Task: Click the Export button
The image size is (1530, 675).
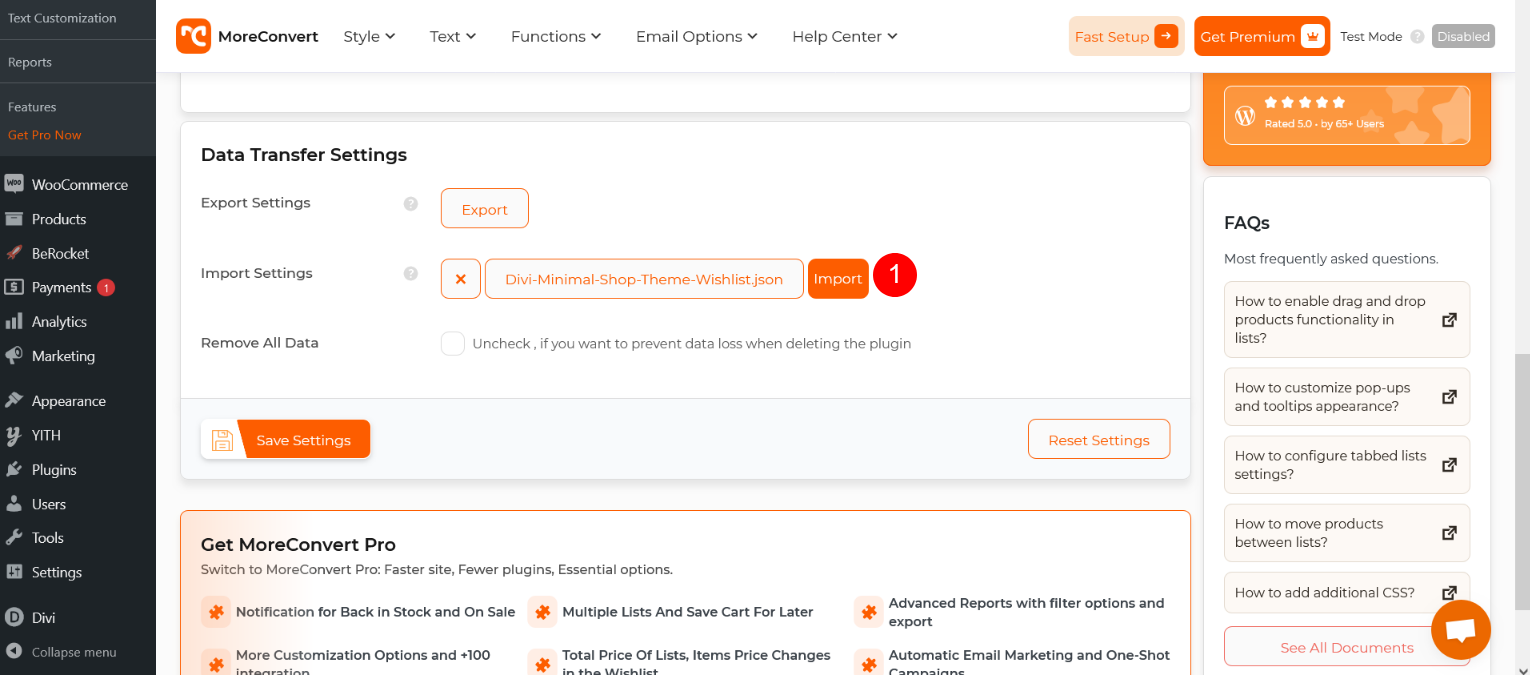Action: pyautogui.click(x=485, y=209)
